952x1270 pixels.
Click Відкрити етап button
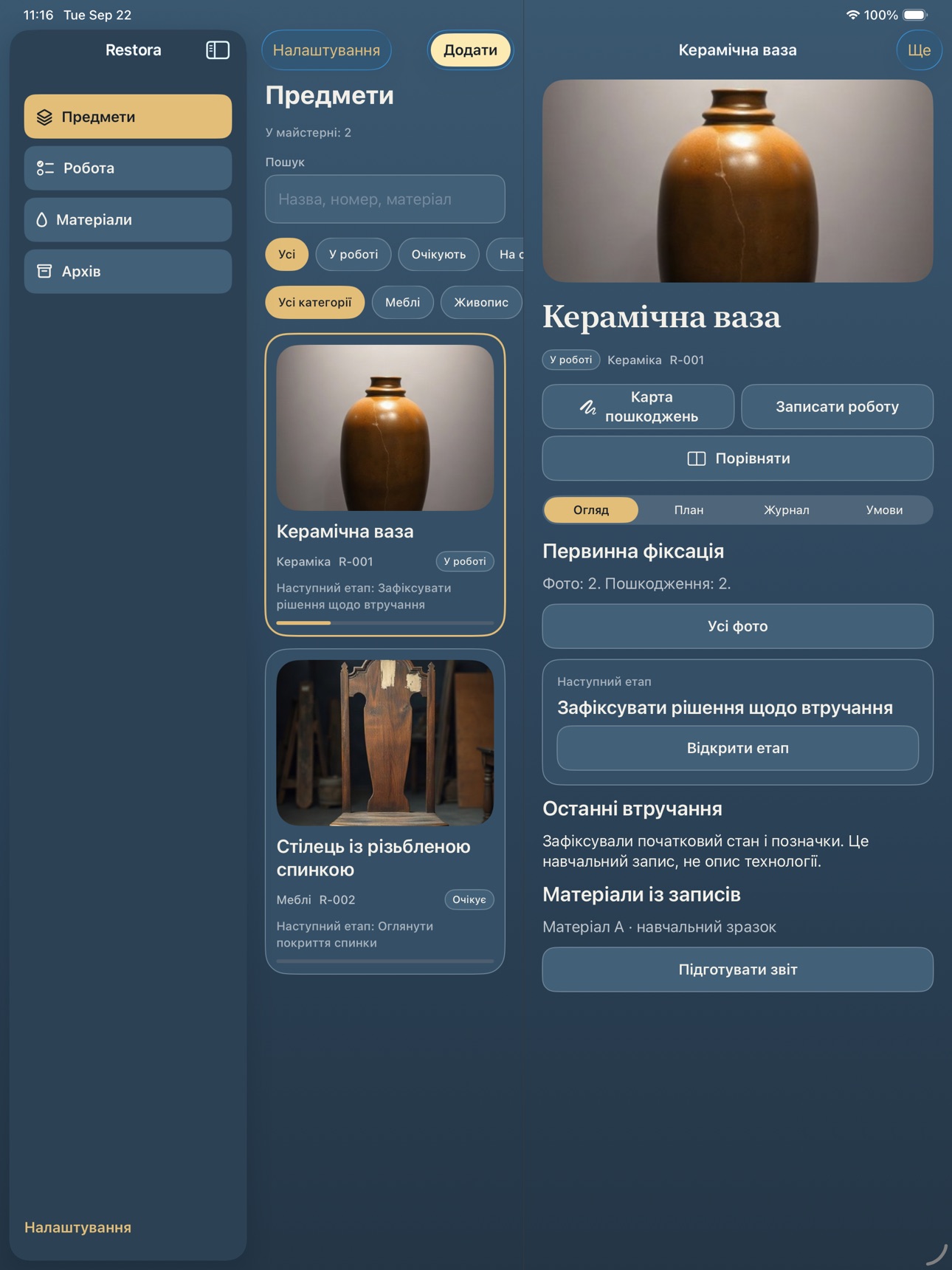tap(738, 749)
